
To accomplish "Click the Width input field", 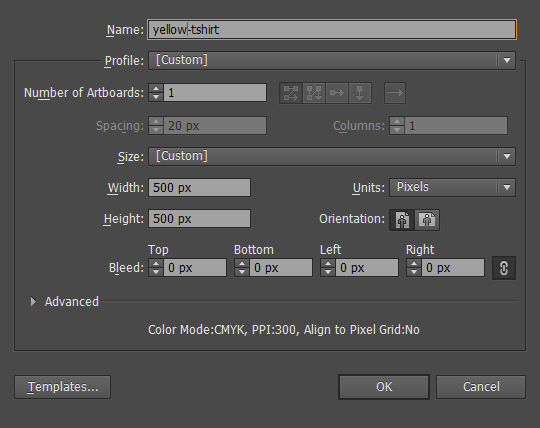I will [199, 188].
